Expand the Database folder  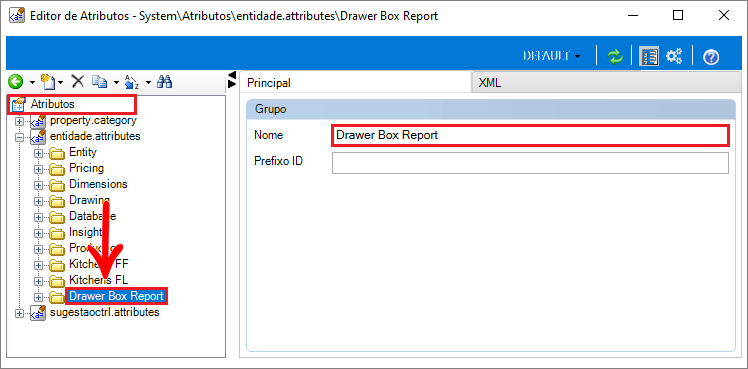tap(39, 217)
